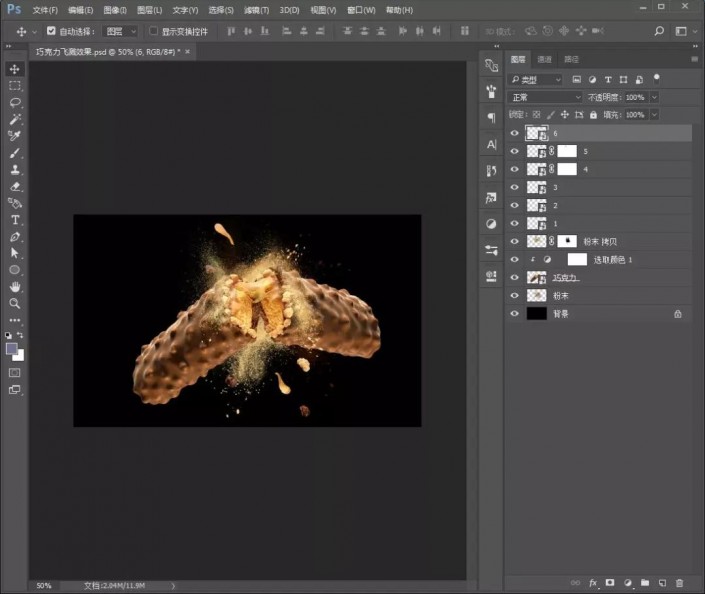Open the Layers panel menu
Screen dimensions: 705x594
(695, 59)
